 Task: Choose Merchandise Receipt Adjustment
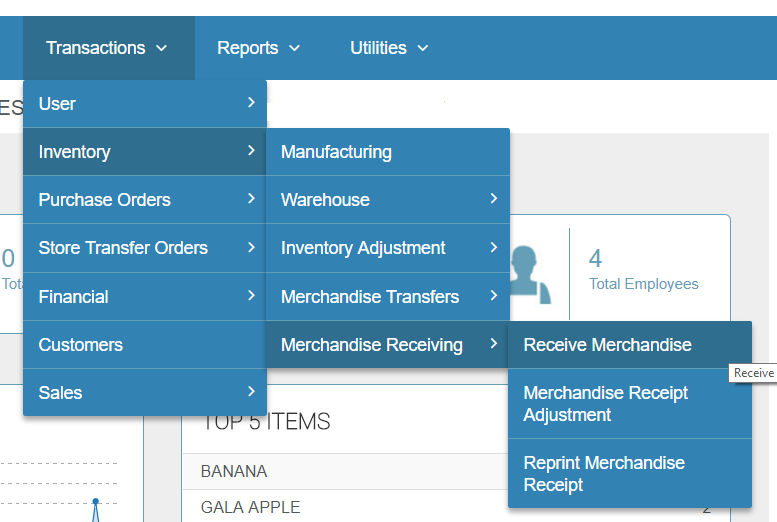[x=630, y=404]
